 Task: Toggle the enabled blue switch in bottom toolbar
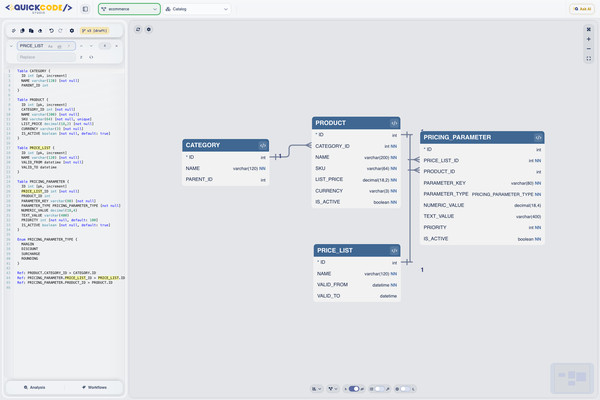(x=354, y=389)
